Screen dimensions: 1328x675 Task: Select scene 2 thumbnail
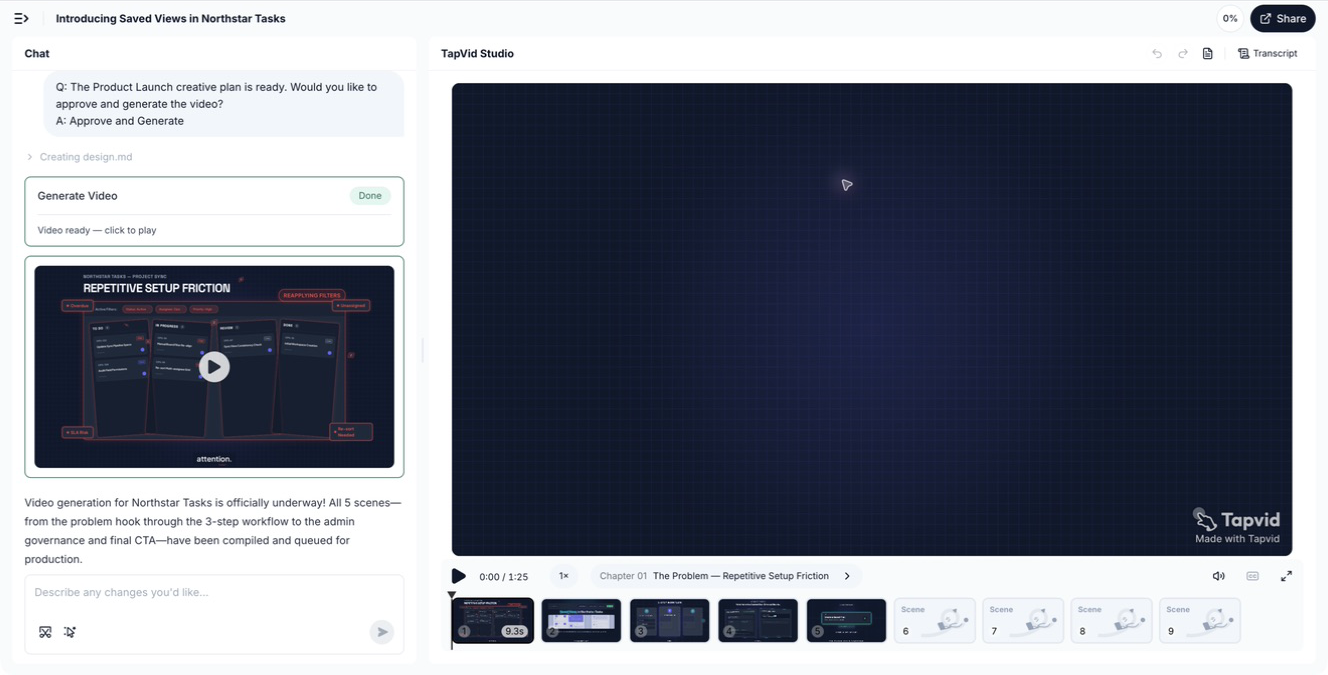coord(581,620)
